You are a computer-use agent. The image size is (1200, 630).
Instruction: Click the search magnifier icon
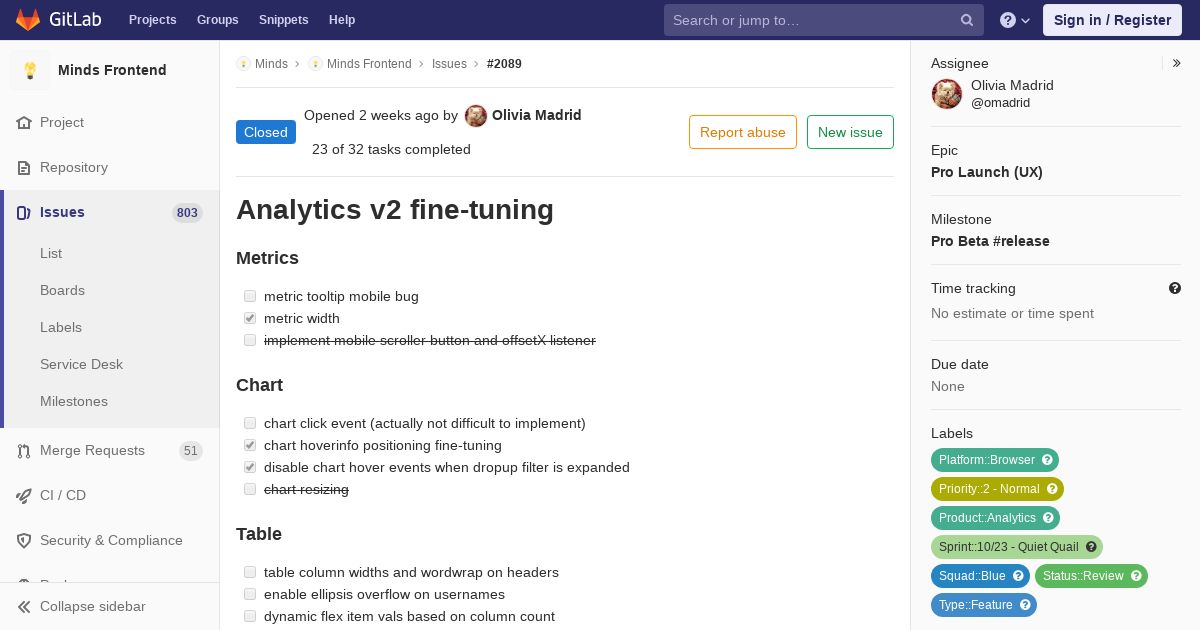(x=967, y=20)
